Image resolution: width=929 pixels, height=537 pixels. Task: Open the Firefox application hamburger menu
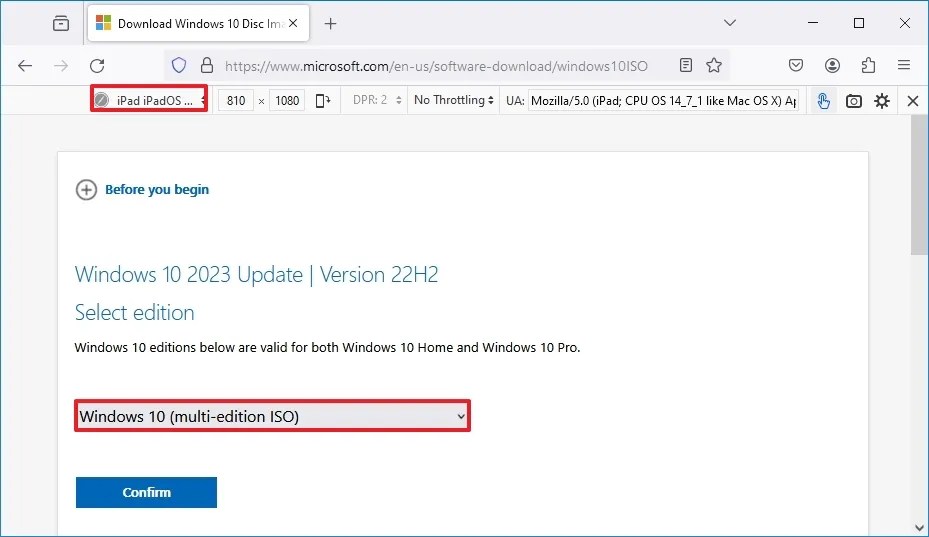(x=904, y=65)
